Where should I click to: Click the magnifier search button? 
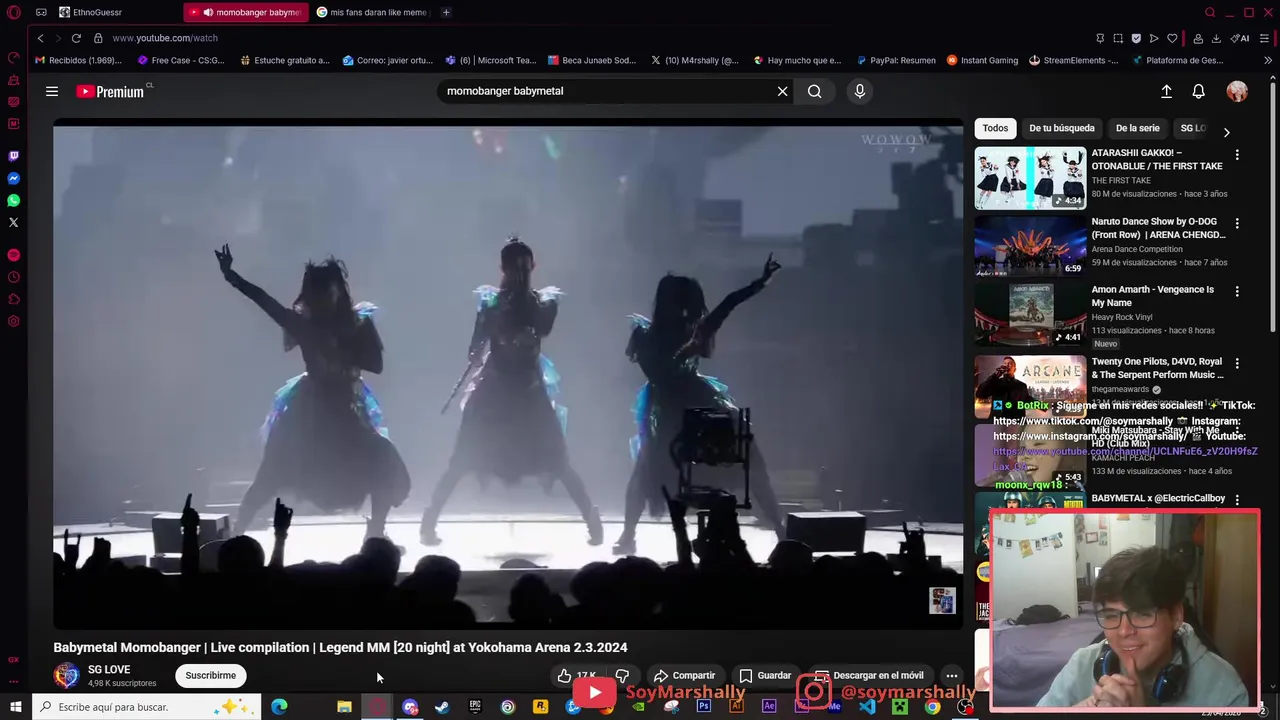[x=815, y=91]
